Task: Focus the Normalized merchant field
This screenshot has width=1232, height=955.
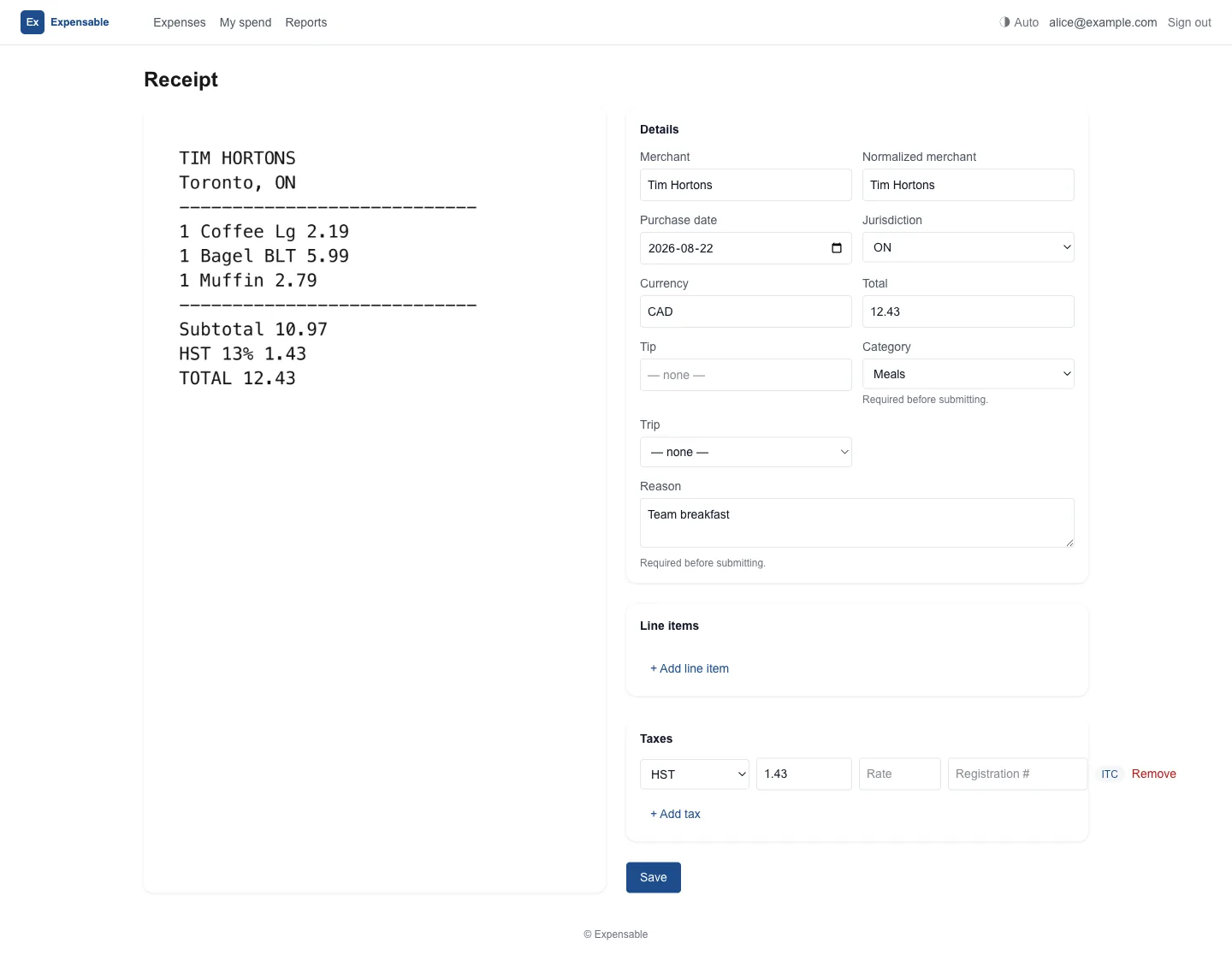Action: [x=968, y=185]
